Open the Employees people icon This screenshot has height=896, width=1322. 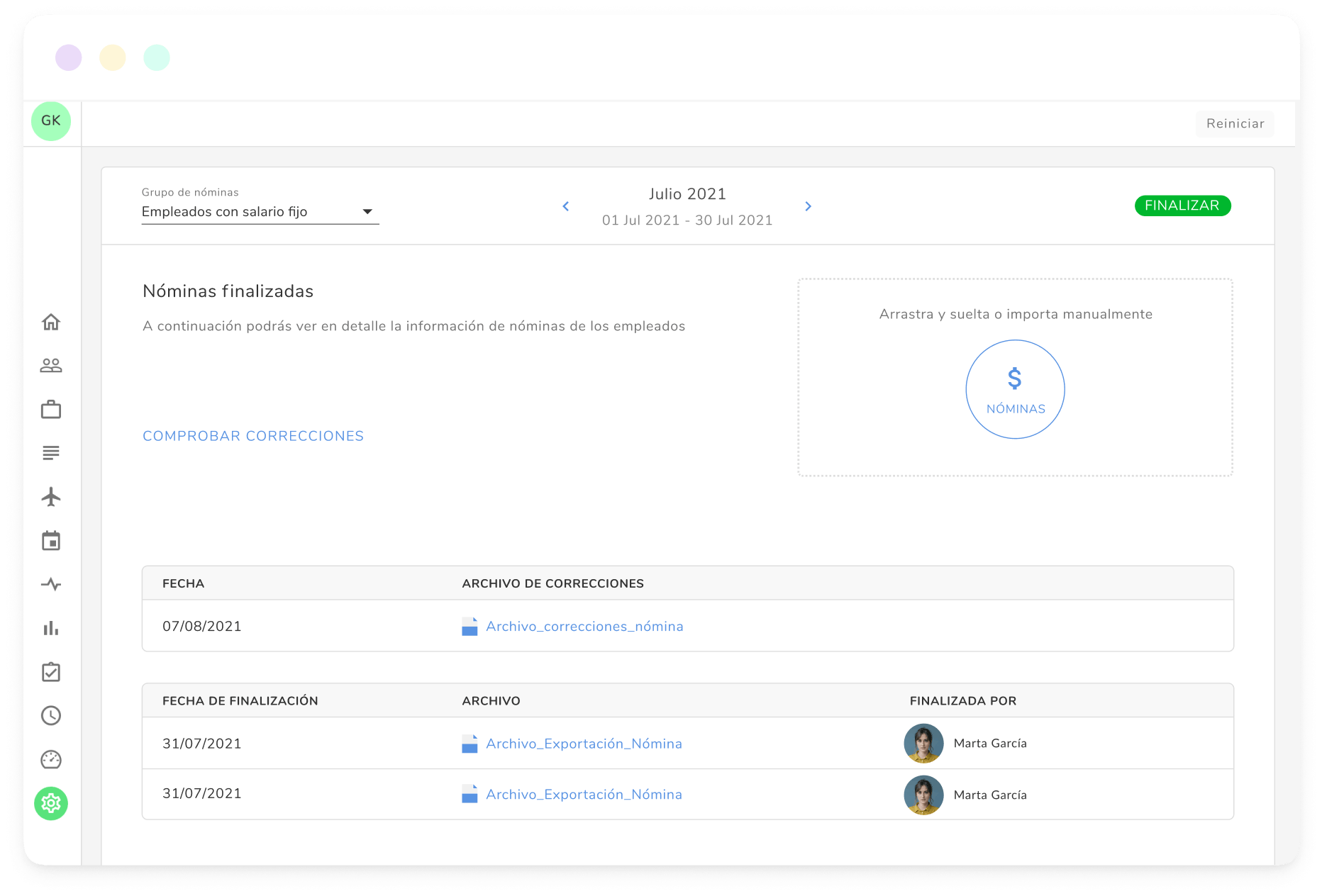pyautogui.click(x=51, y=366)
